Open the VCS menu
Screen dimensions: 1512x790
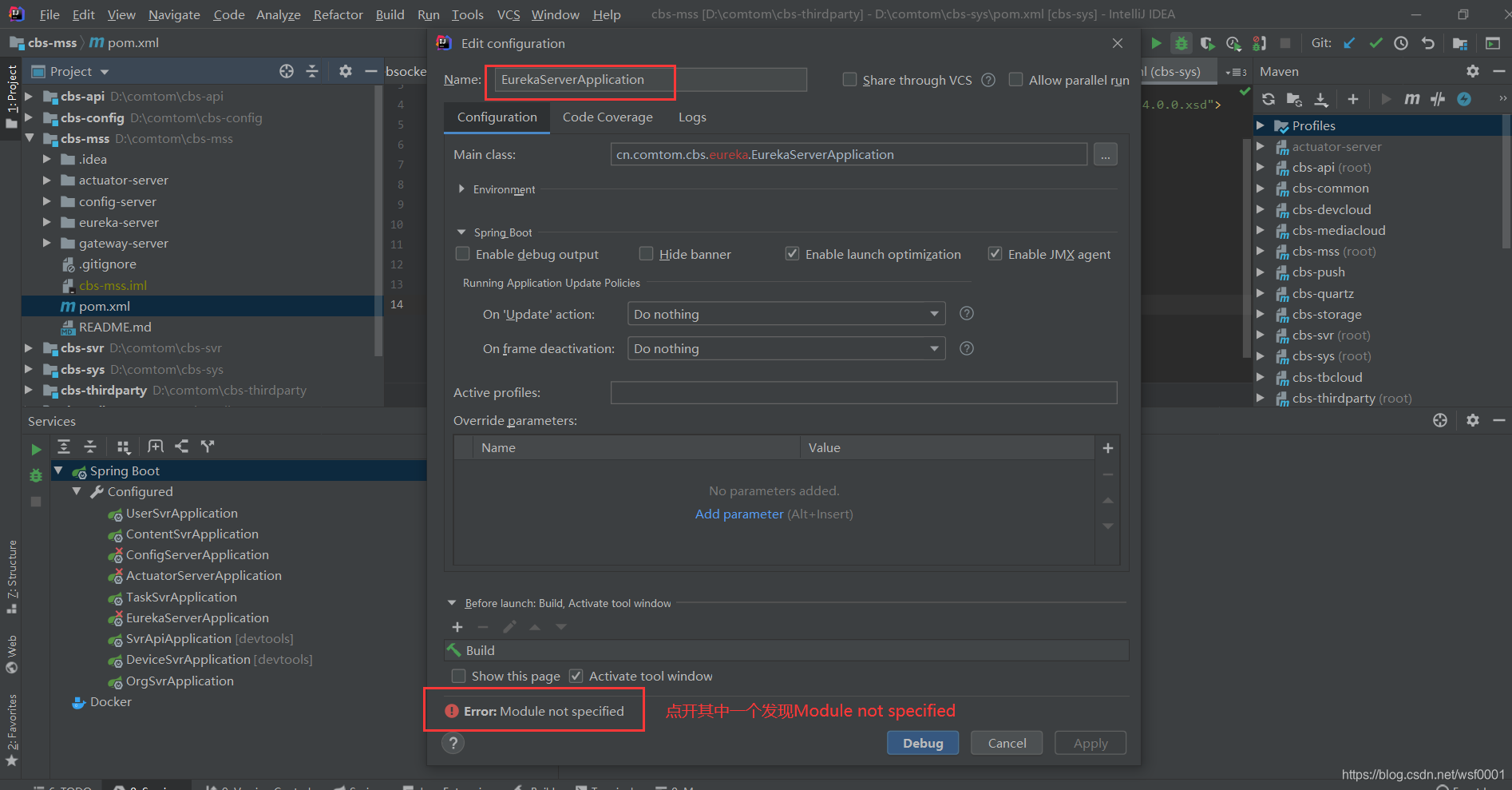[x=508, y=14]
